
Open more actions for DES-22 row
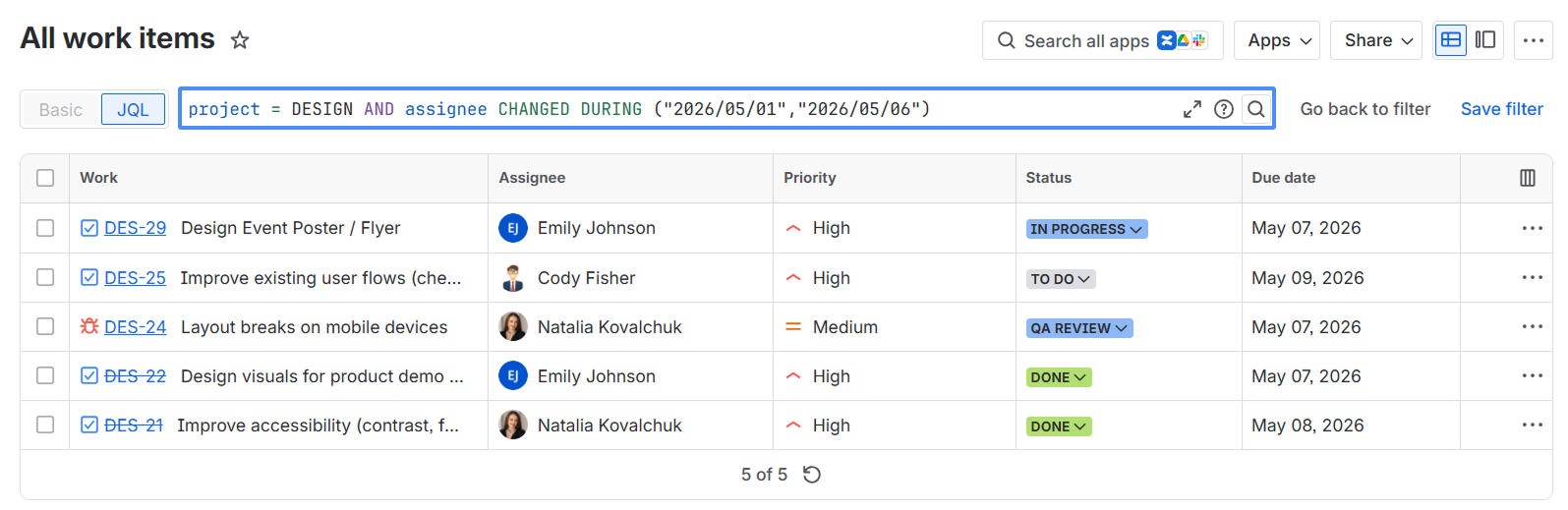pos(1532,375)
